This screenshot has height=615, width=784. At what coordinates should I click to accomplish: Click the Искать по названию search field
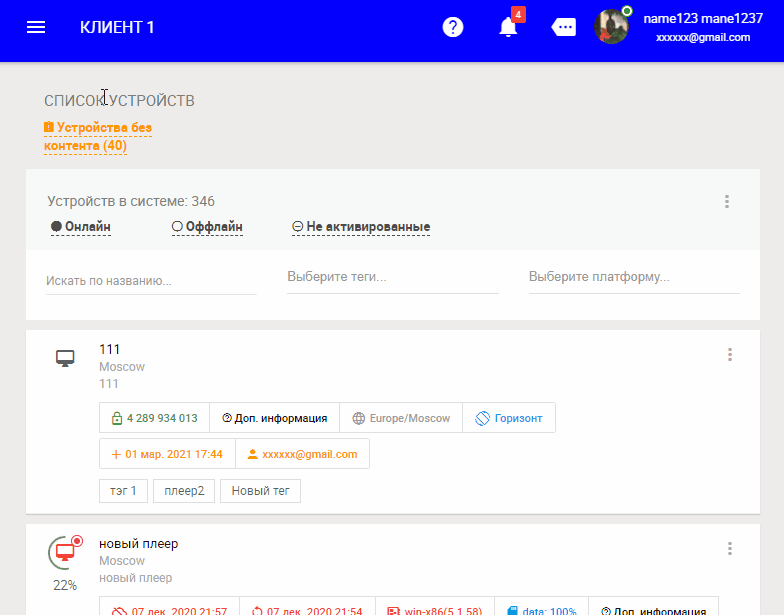(150, 281)
